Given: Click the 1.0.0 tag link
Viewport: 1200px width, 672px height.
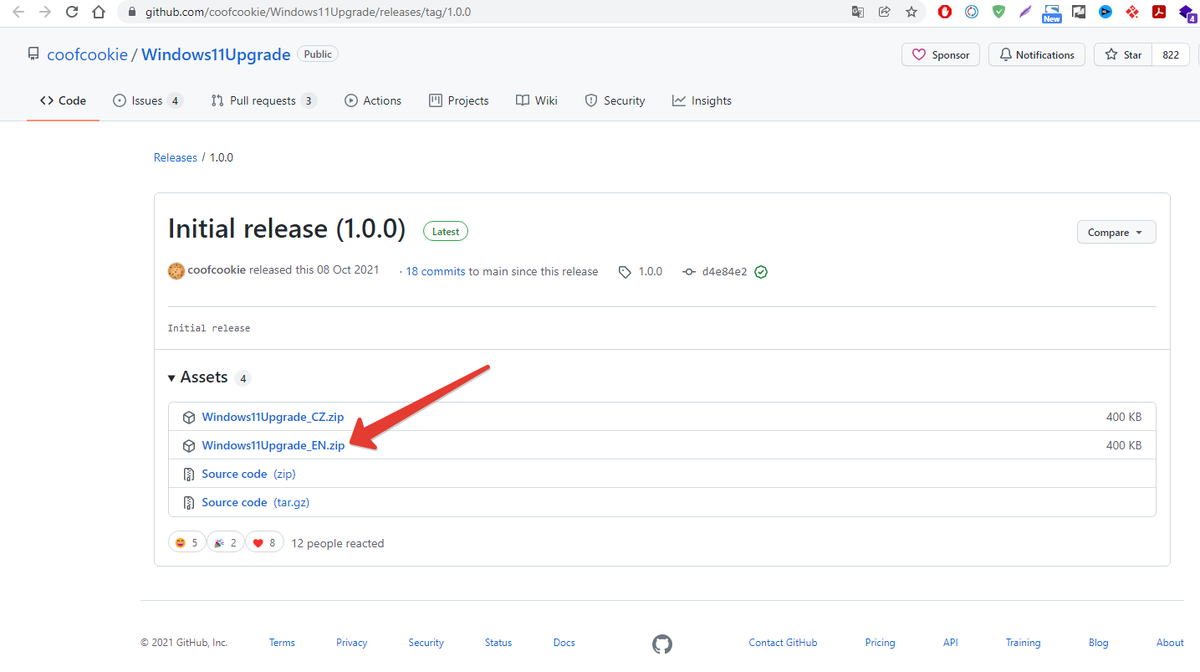Looking at the screenshot, I should [641, 271].
